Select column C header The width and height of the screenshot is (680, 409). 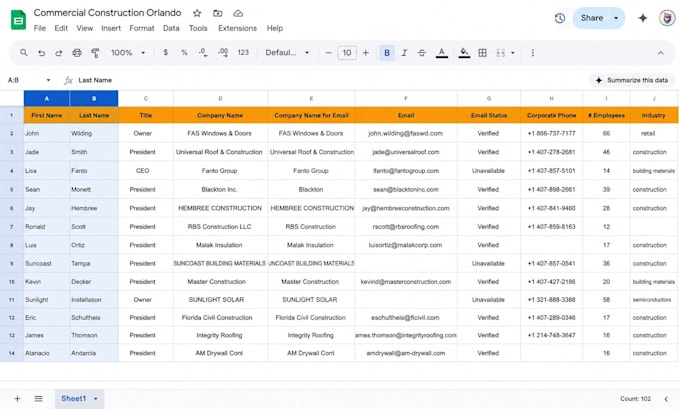coord(146,98)
